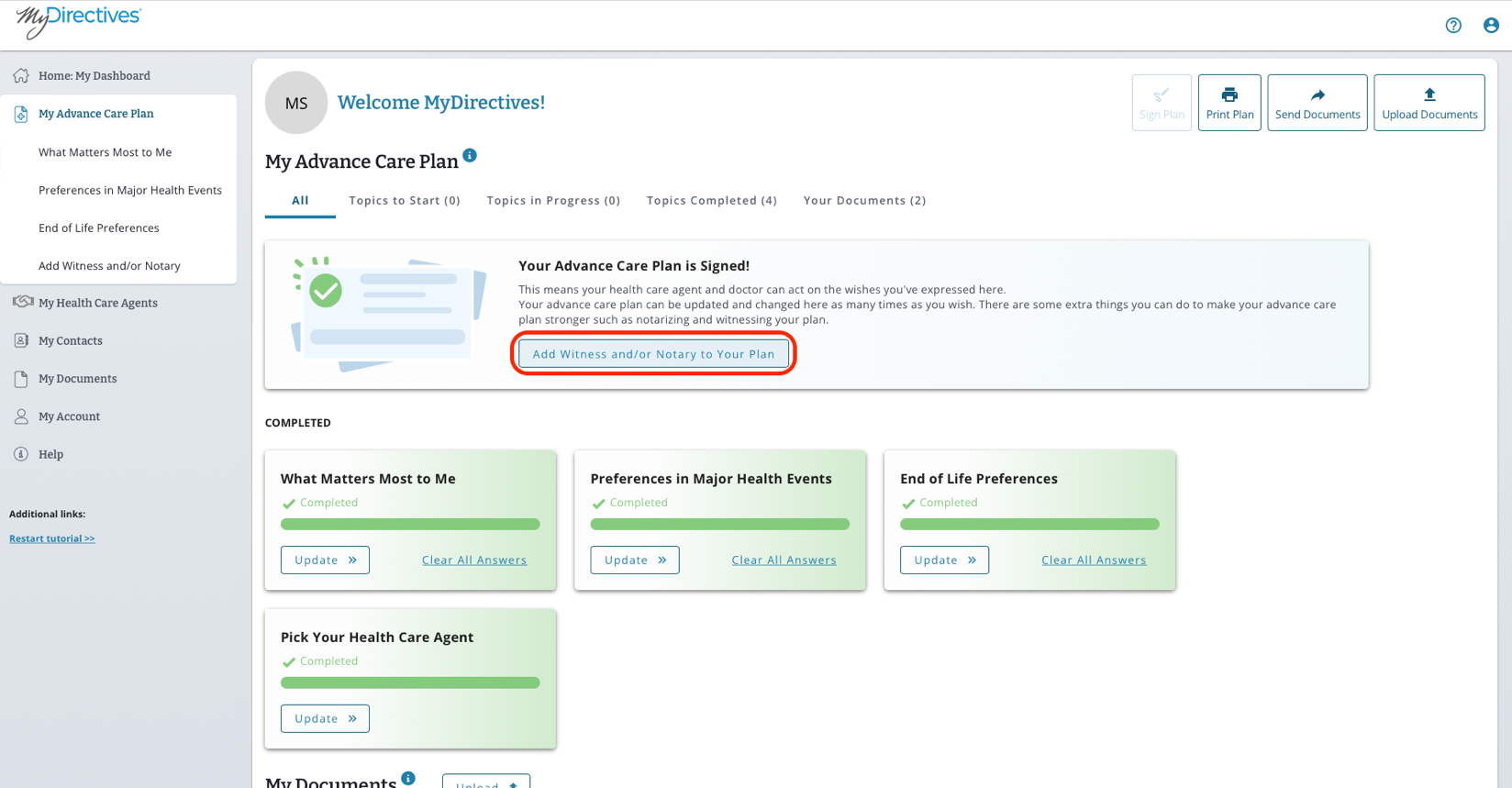Screen dimensions: 1512x788
Task: Select My Advance Care Plan in sidebar
Action: [x=96, y=114]
